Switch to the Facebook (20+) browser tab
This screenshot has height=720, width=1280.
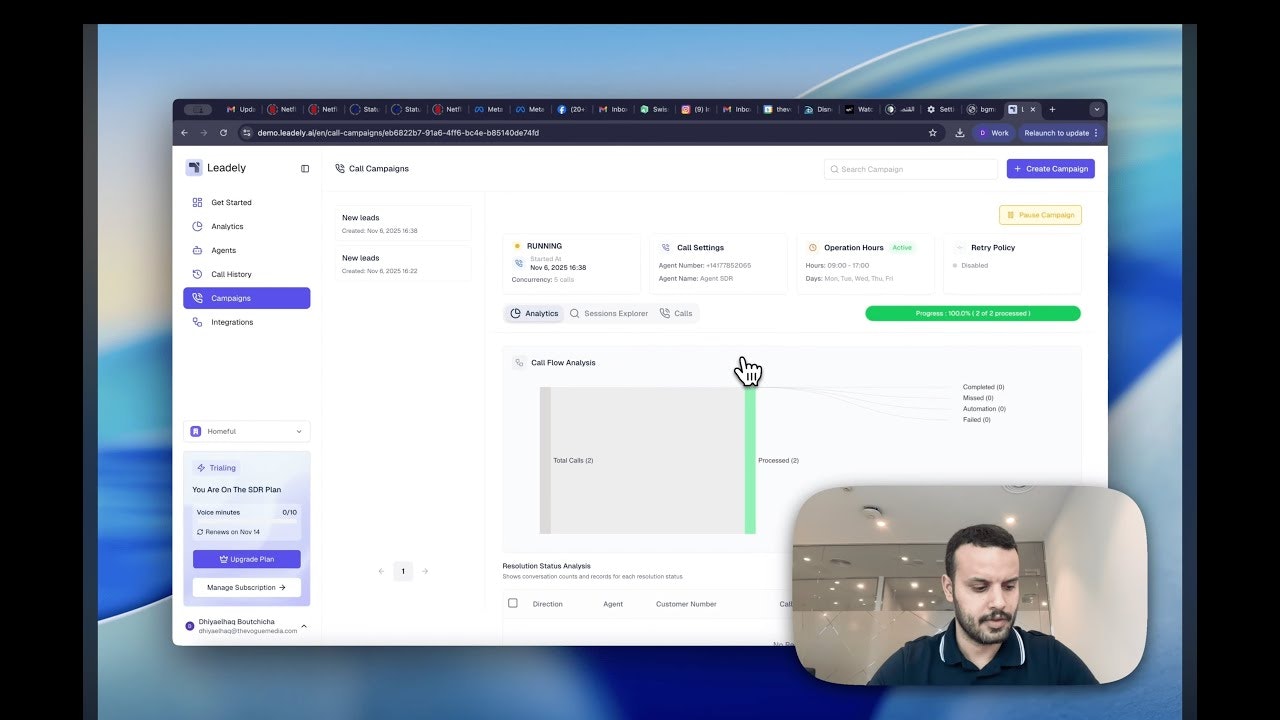(x=571, y=109)
